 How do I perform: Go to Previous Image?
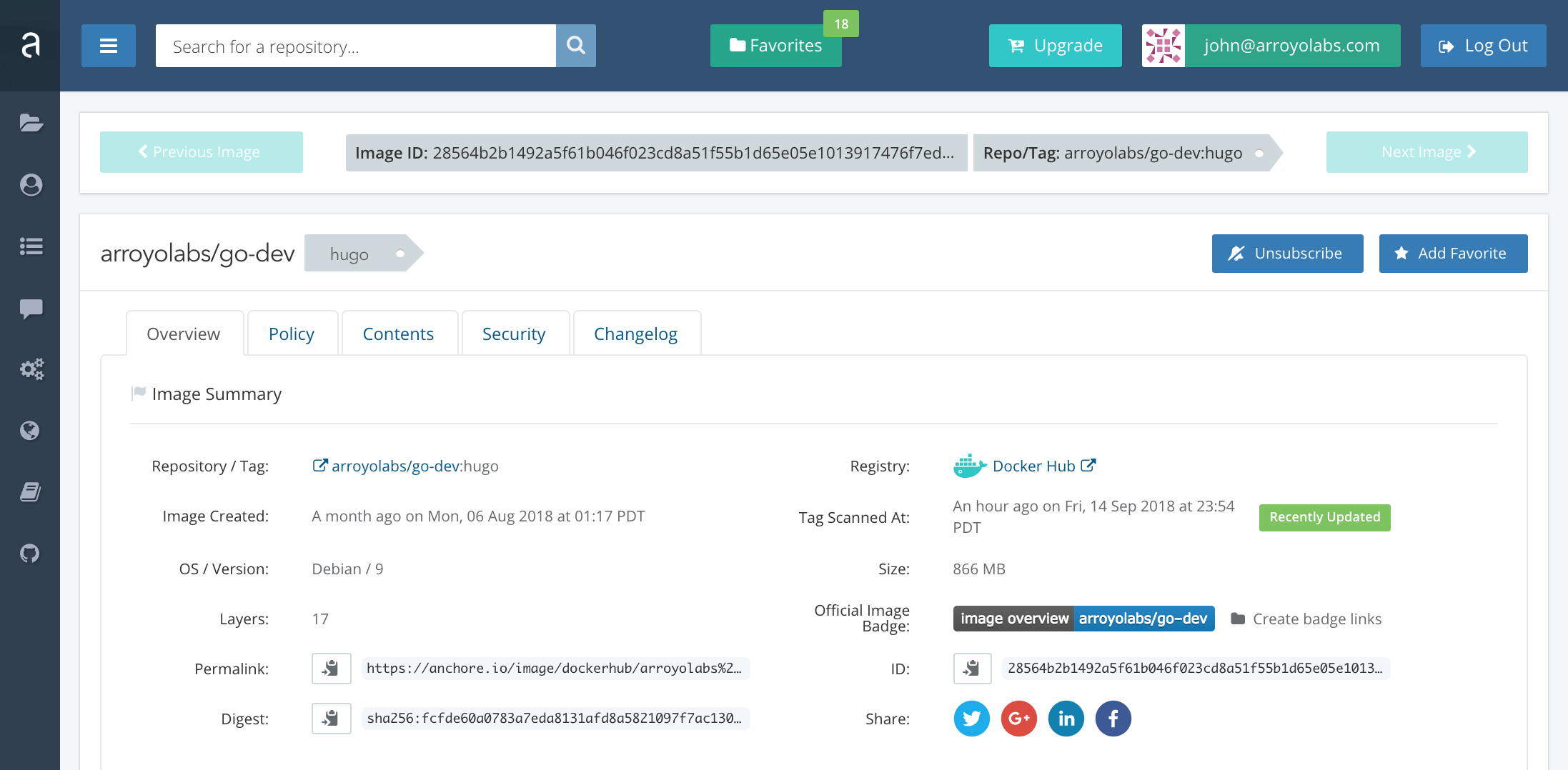click(202, 152)
